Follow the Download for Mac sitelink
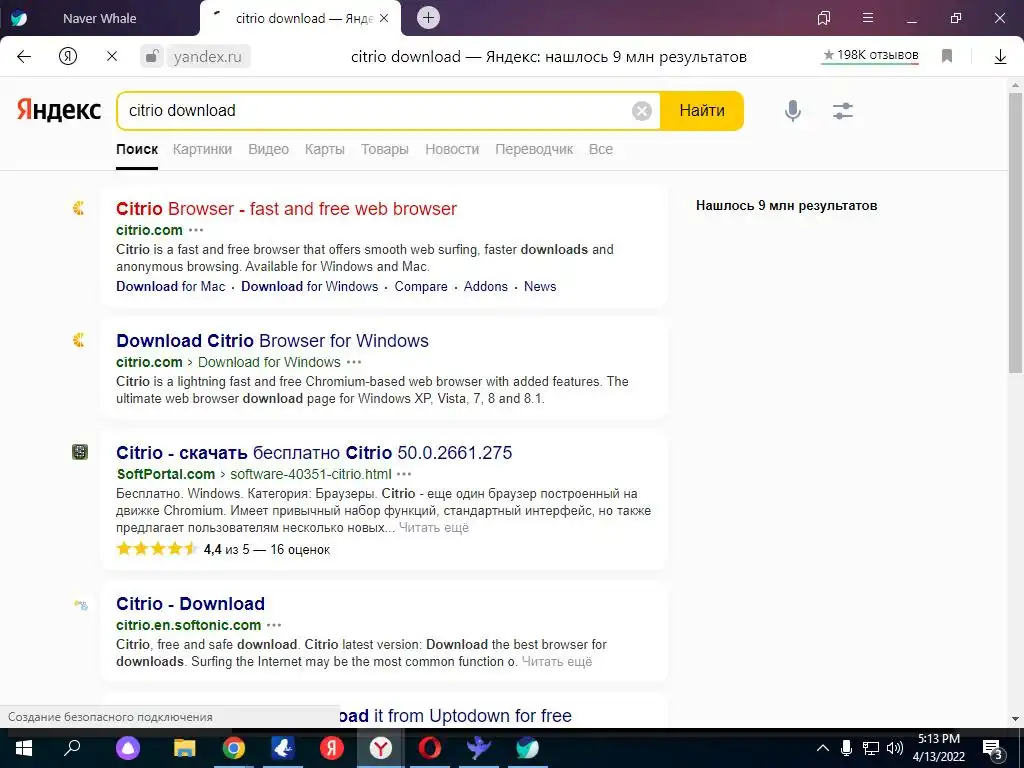 [x=170, y=286]
